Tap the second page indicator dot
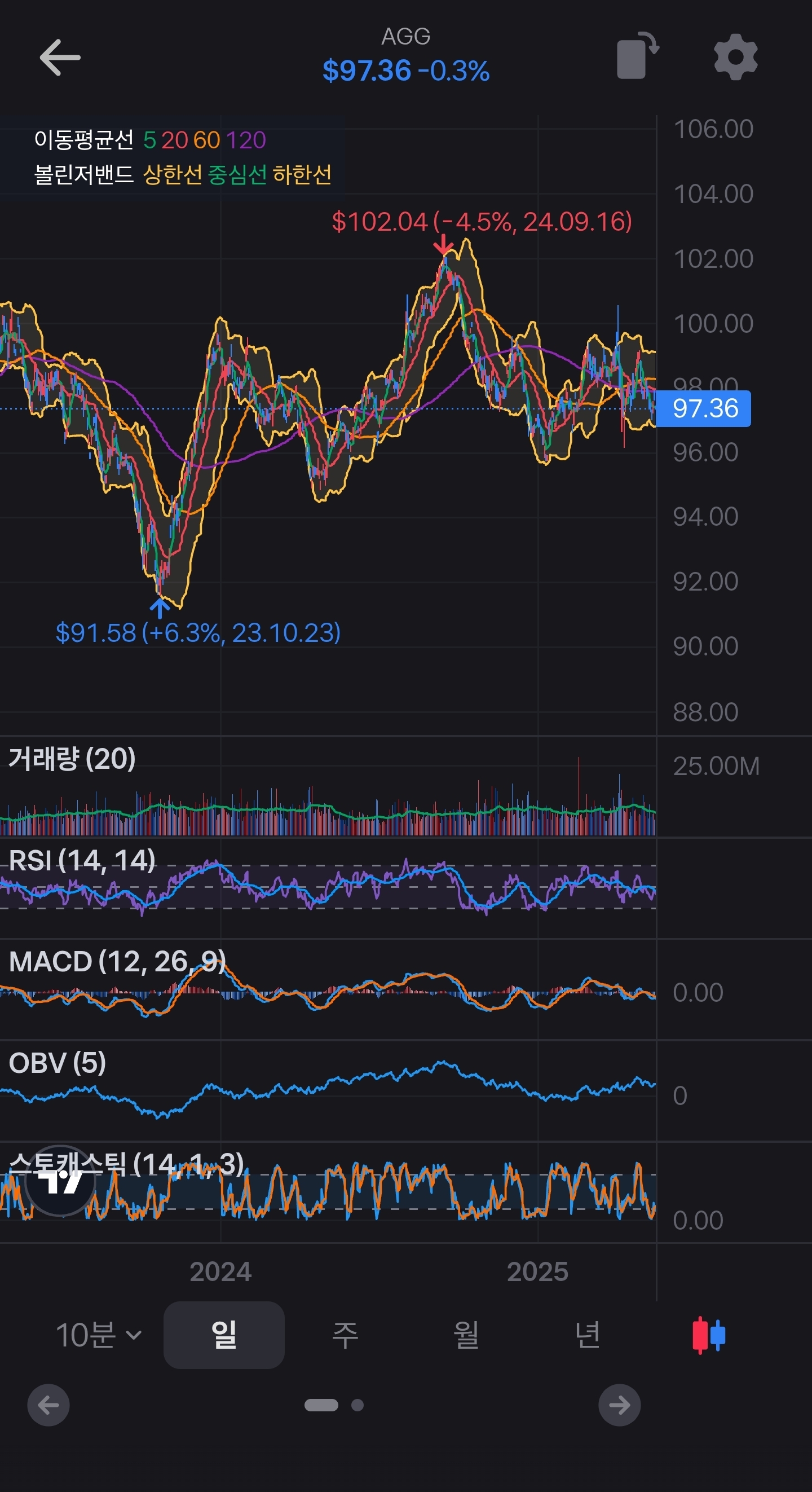This screenshot has height=1492, width=812. click(x=358, y=1405)
